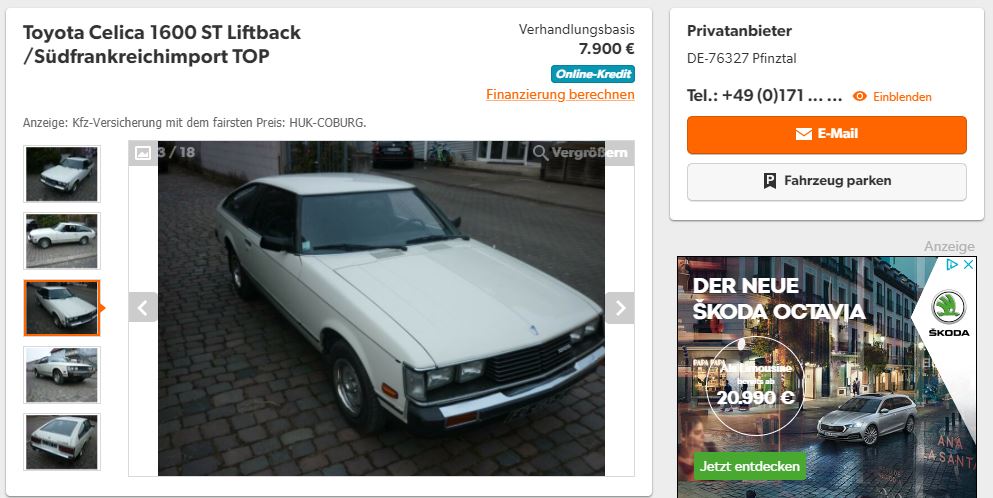This screenshot has width=993, height=498.
Task: Click the envelope icon on E-Mail button
Action: [x=804, y=134]
